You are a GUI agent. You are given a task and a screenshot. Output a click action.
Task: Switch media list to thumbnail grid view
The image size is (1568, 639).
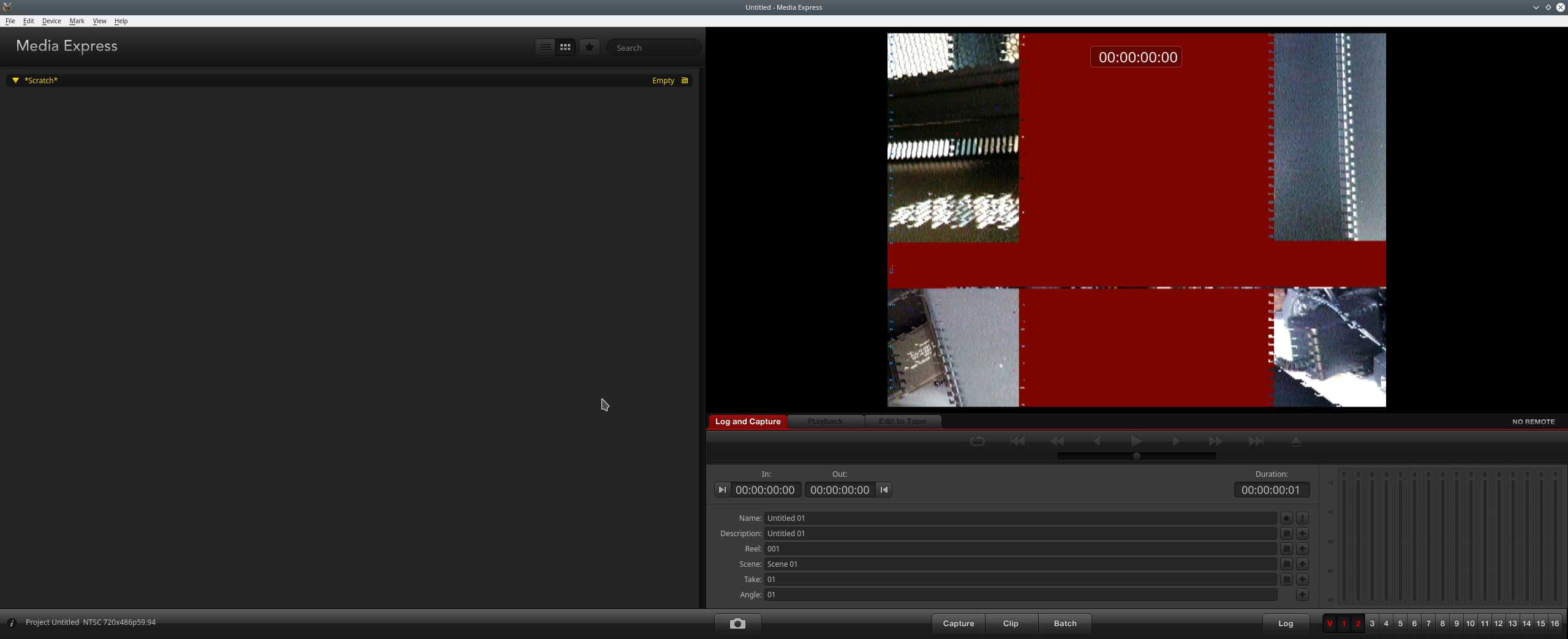click(565, 47)
